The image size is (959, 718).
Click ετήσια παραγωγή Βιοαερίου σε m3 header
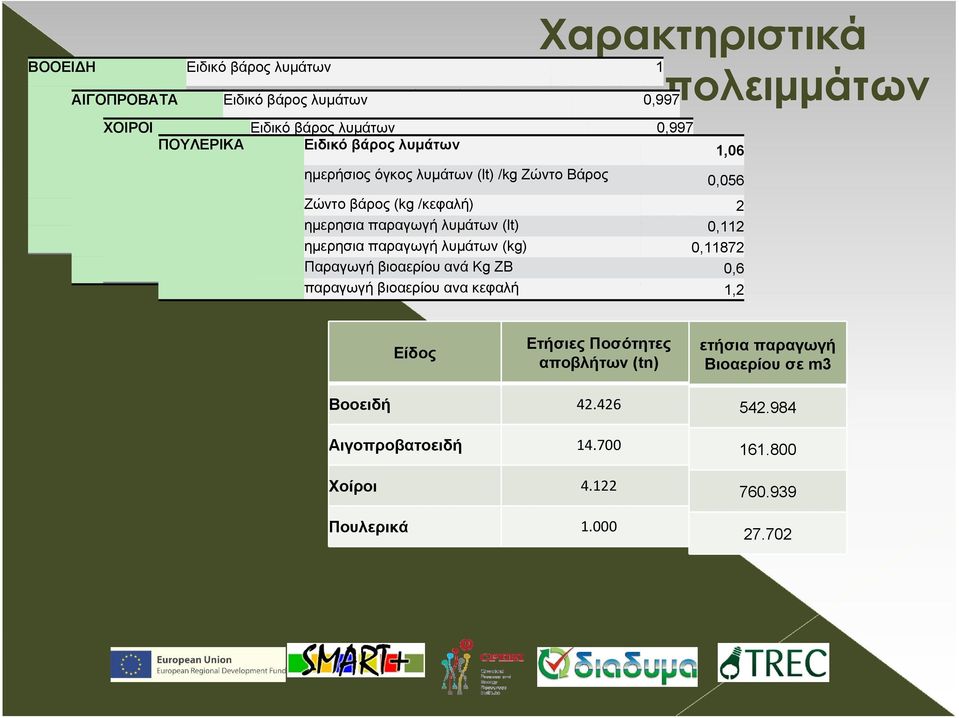coord(768,354)
